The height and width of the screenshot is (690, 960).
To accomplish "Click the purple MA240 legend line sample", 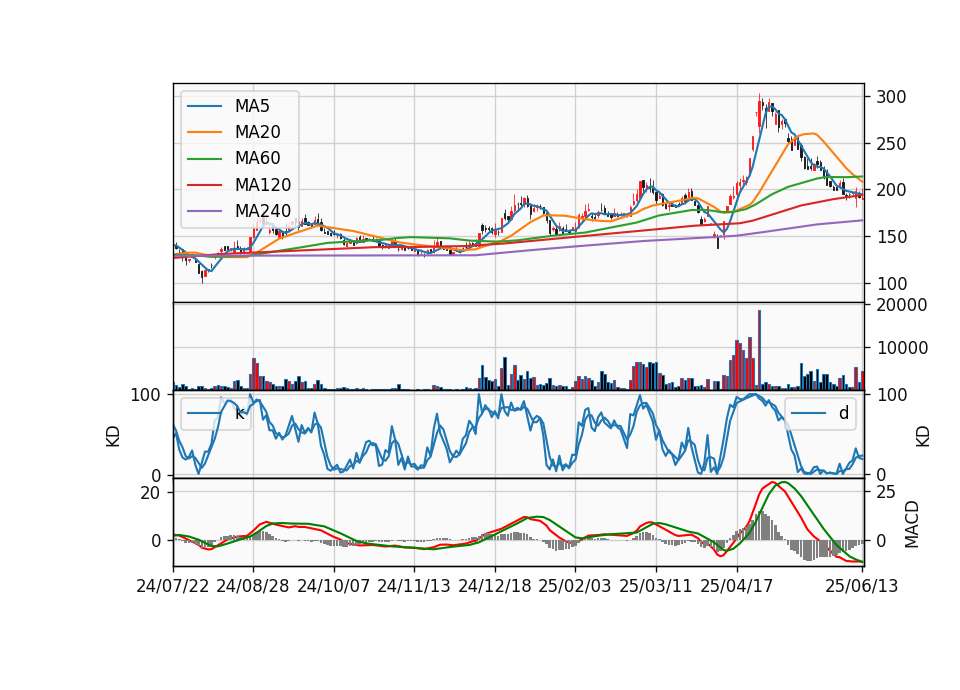I will pyautogui.click(x=204, y=211).
